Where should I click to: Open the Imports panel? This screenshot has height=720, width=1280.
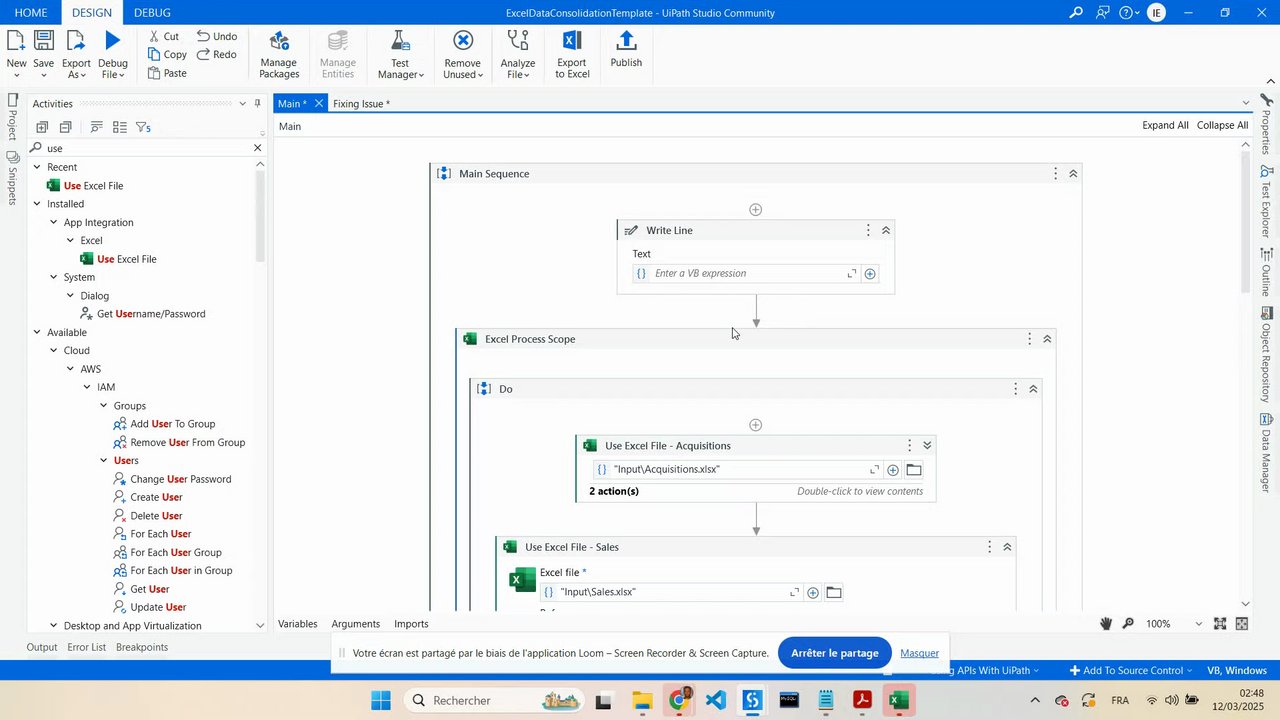click(x=411, y=624)
